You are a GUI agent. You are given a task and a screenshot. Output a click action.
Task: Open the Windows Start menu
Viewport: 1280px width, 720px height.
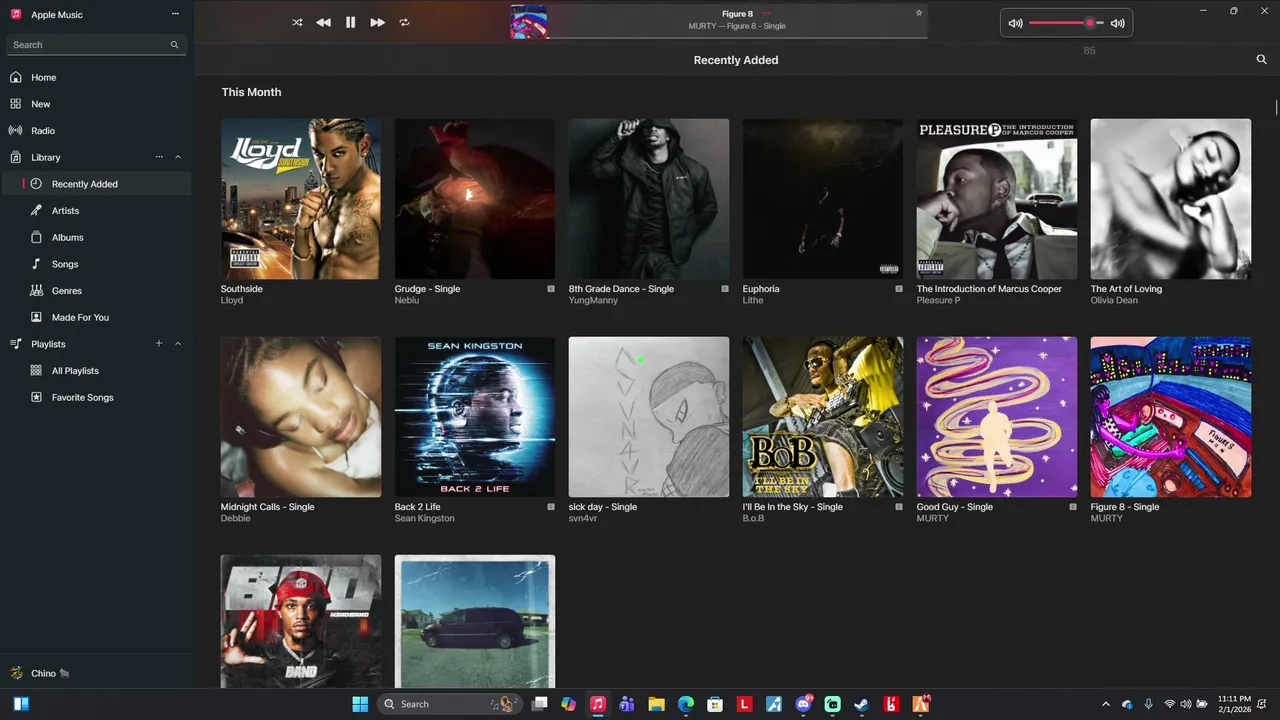(x=360, y=704)
